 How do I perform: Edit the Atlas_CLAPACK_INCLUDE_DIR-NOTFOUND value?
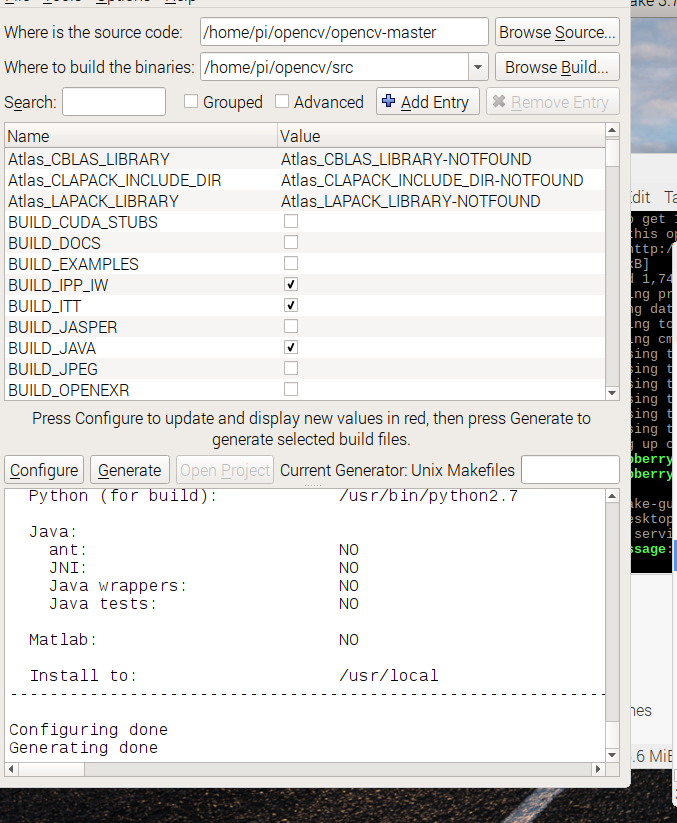[432, 180]
